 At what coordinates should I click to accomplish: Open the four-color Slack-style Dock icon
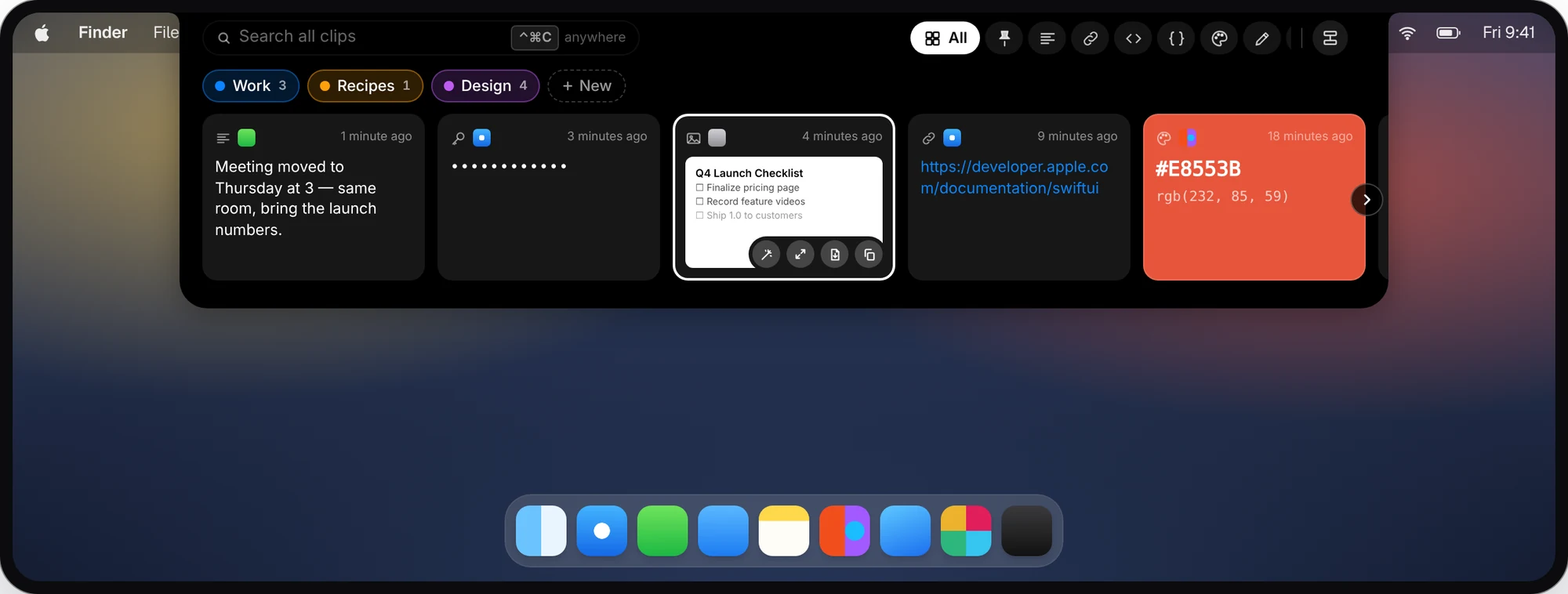point(966,531)
